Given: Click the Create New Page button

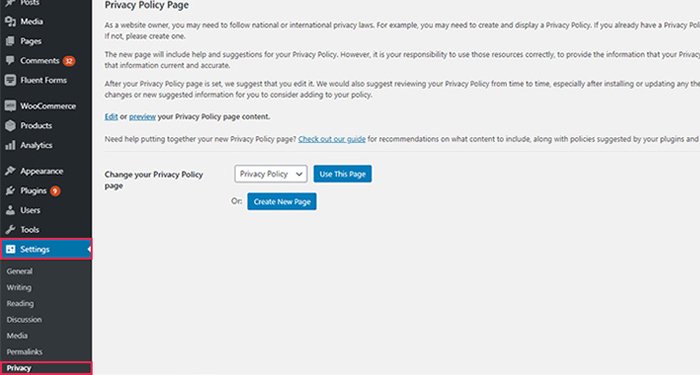Looking at the screenshot, I should pyautogui.click(x=282, y=201).
